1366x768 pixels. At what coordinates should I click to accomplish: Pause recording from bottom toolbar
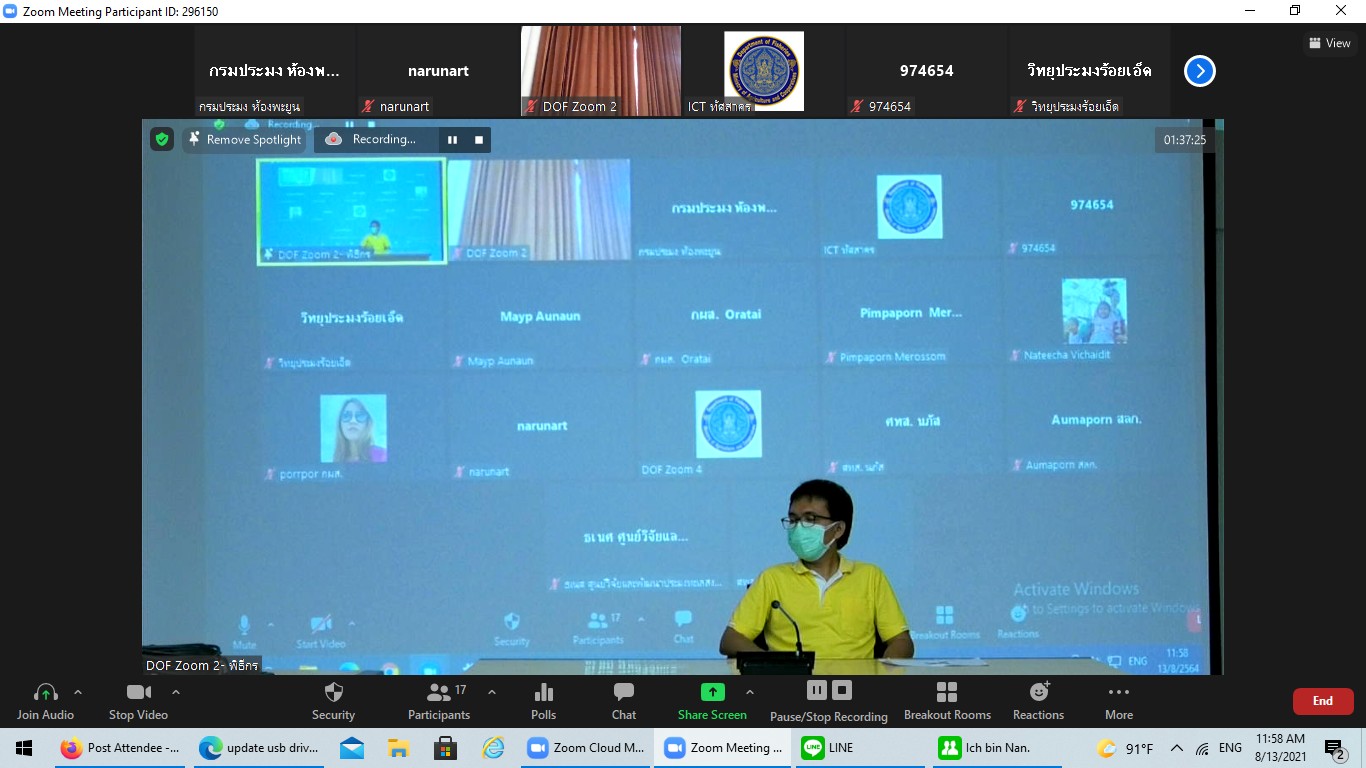816,690
